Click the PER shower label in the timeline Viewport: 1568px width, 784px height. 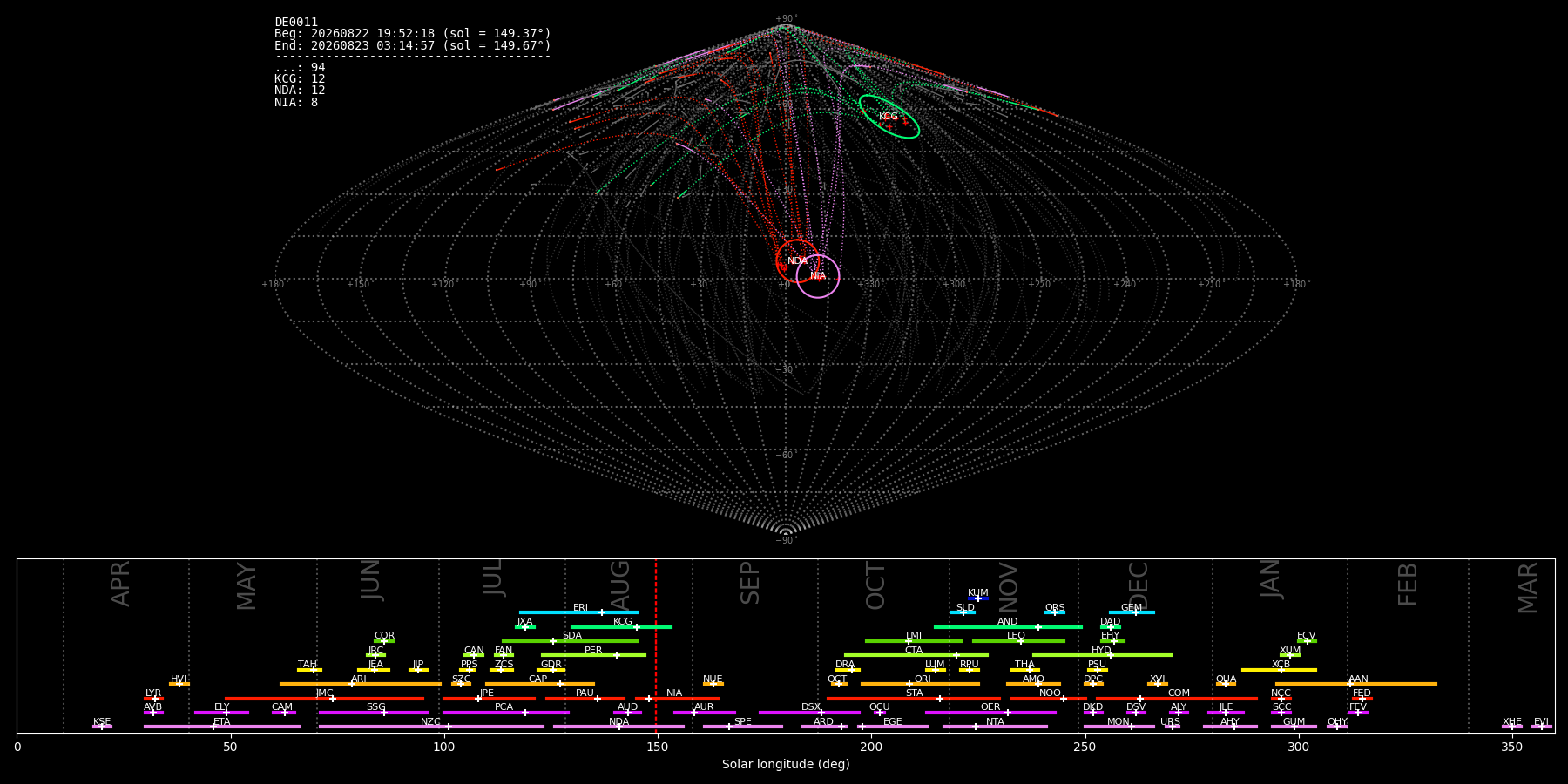point(593,651)
